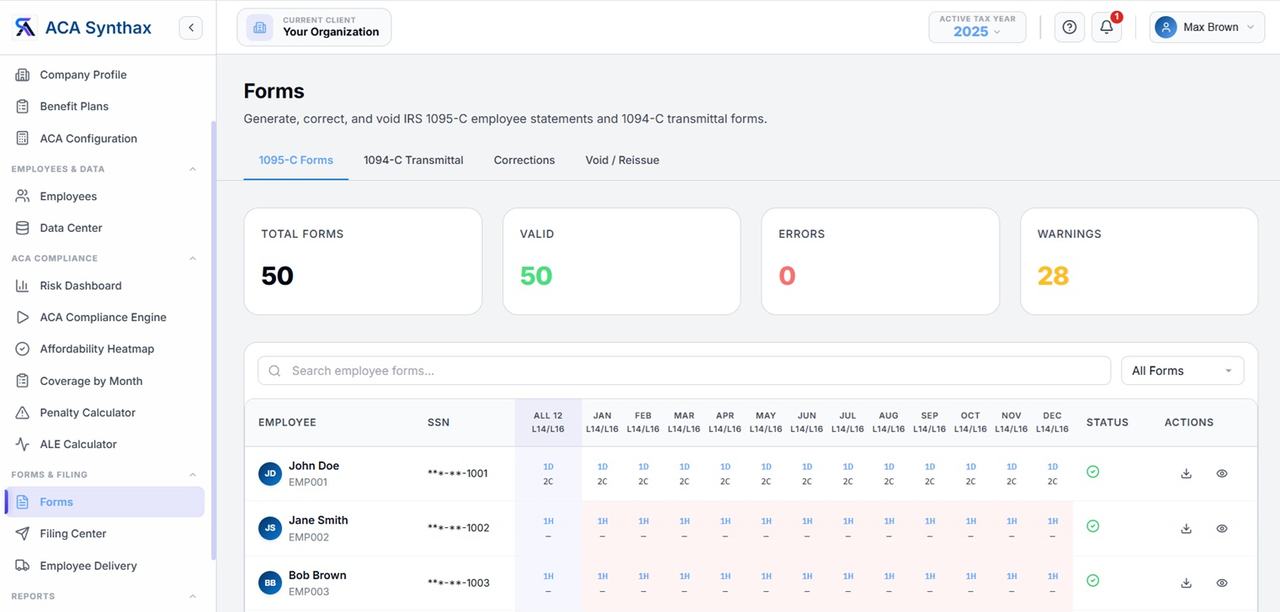Download Bob Brown's 1095-C form
This screenshot has width=1280, height=612.
[x=1186, y=583]
